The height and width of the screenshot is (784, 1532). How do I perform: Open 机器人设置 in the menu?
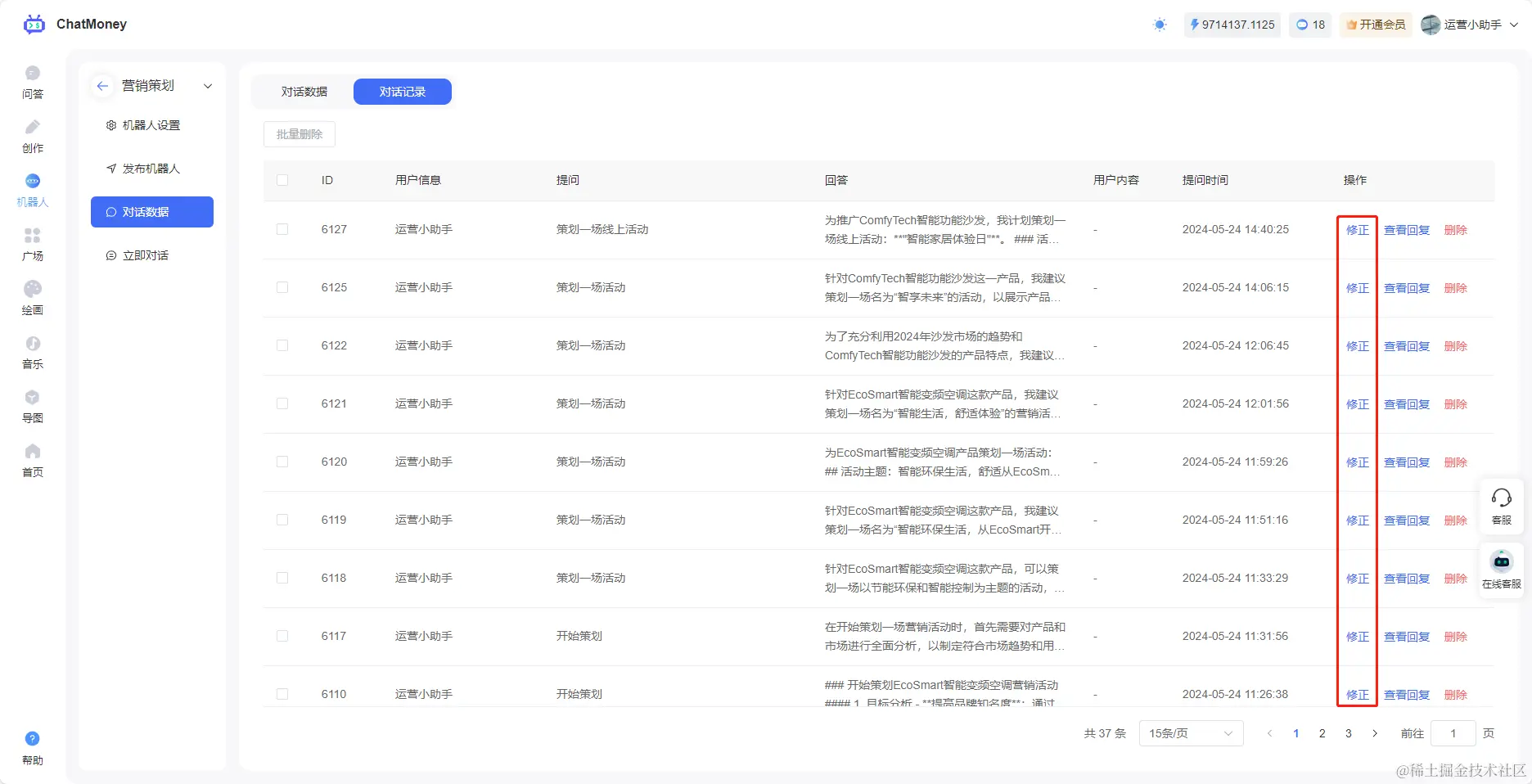click(151, 125)
